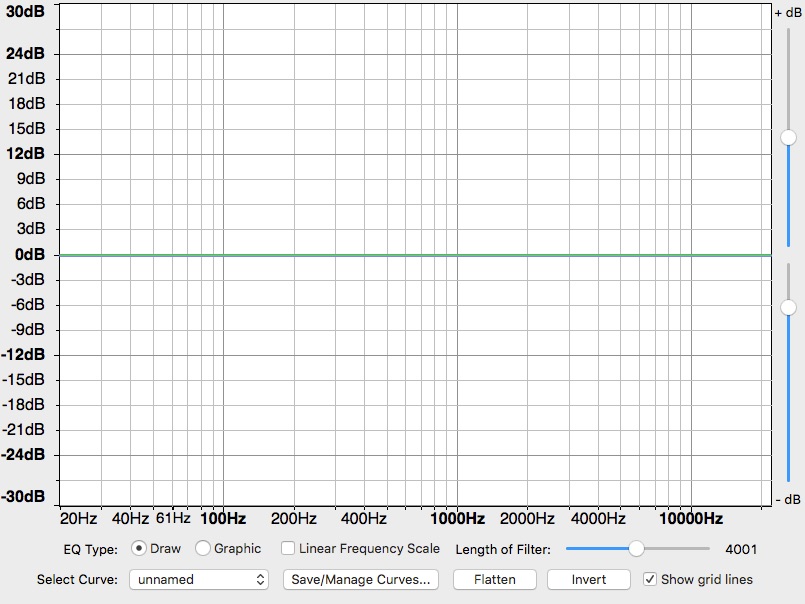
Task: Click the 24dB axis label
Action: pyautogui.click(x=25, y=53)
